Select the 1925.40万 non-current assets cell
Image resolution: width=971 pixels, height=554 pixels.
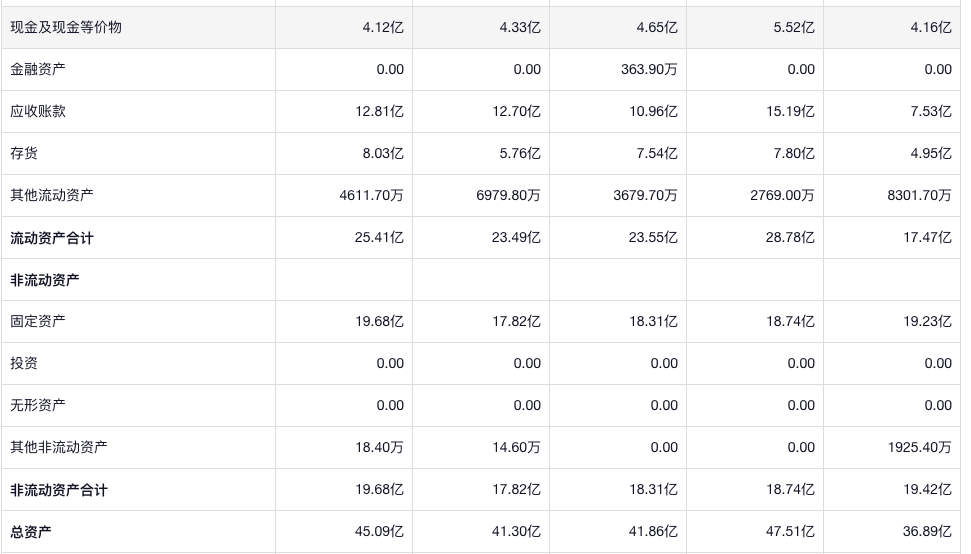[919, 448]
